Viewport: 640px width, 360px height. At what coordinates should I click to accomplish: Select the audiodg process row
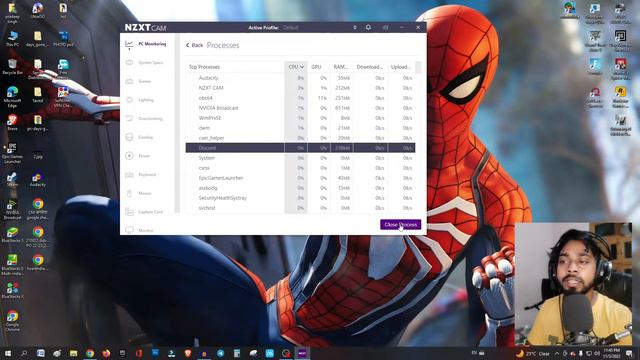[300, 188]
